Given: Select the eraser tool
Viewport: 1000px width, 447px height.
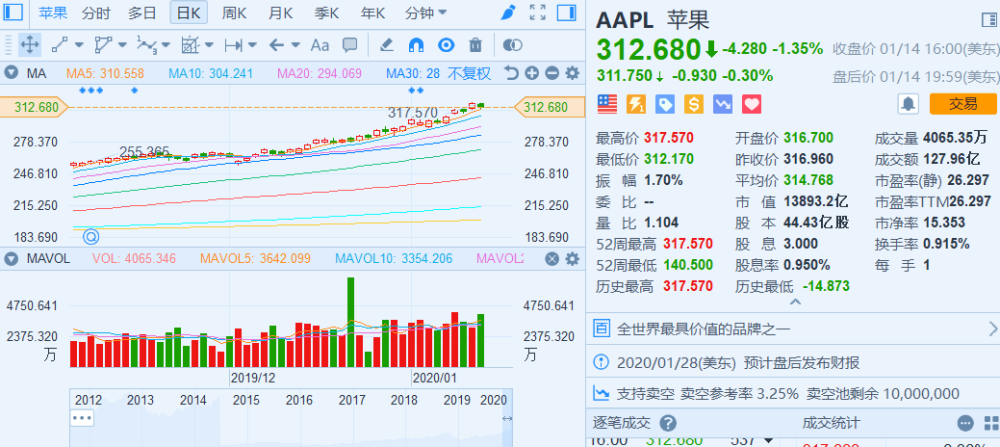Looking at the screenshot, I should (x=386, y=45).
